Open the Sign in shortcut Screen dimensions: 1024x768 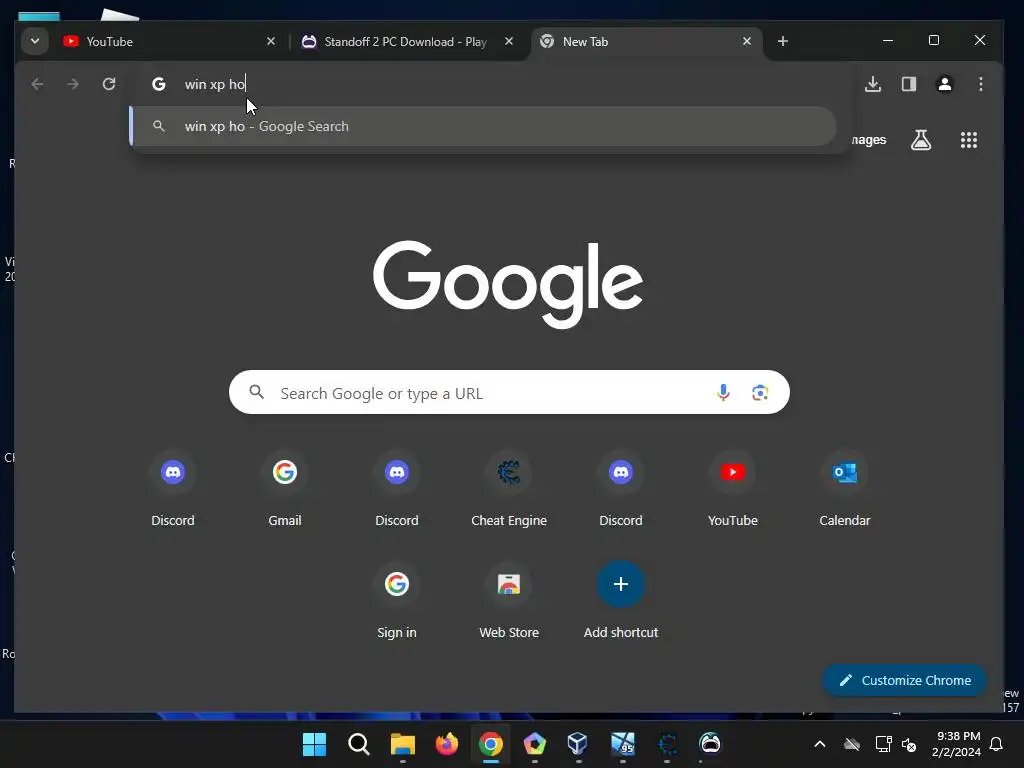(396, 601)
